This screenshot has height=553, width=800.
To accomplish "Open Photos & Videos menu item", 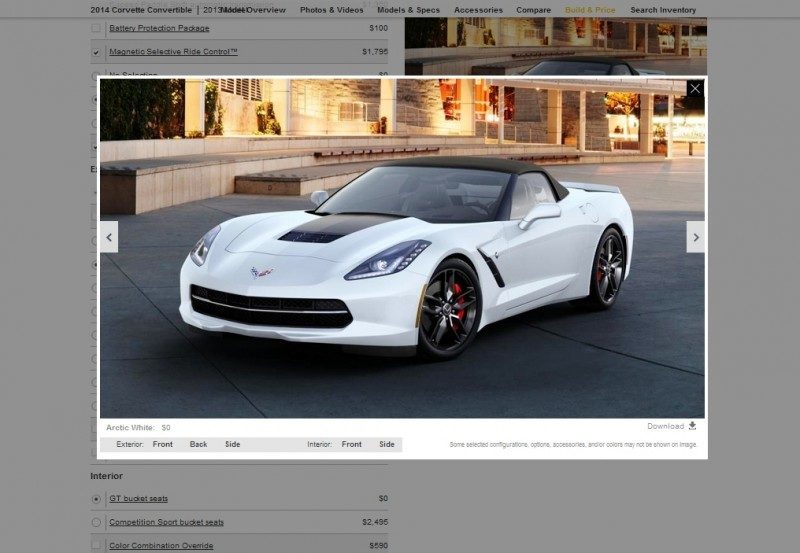I will (332, 10).
